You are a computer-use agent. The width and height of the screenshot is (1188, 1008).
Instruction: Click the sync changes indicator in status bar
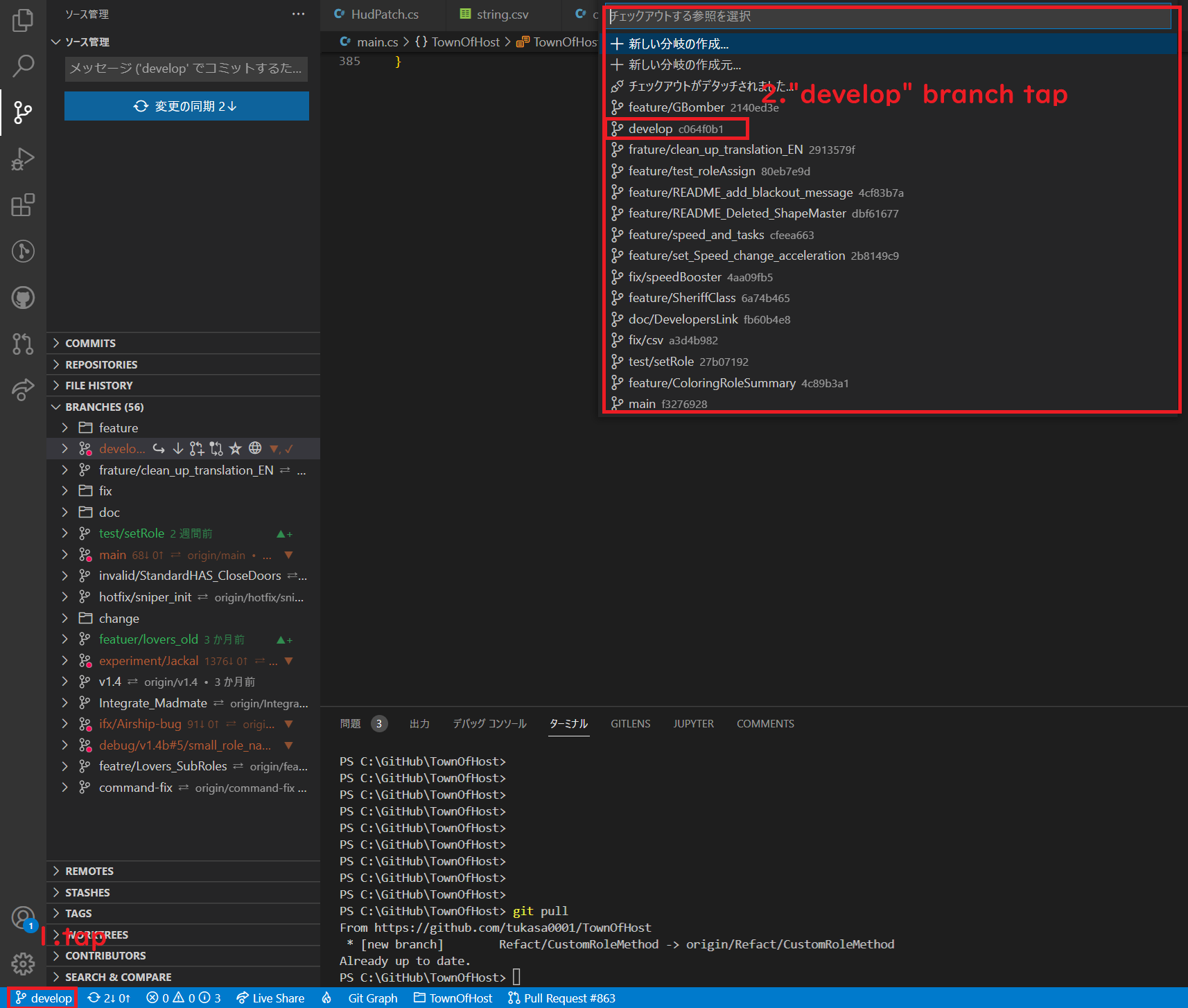pos(108,998)
